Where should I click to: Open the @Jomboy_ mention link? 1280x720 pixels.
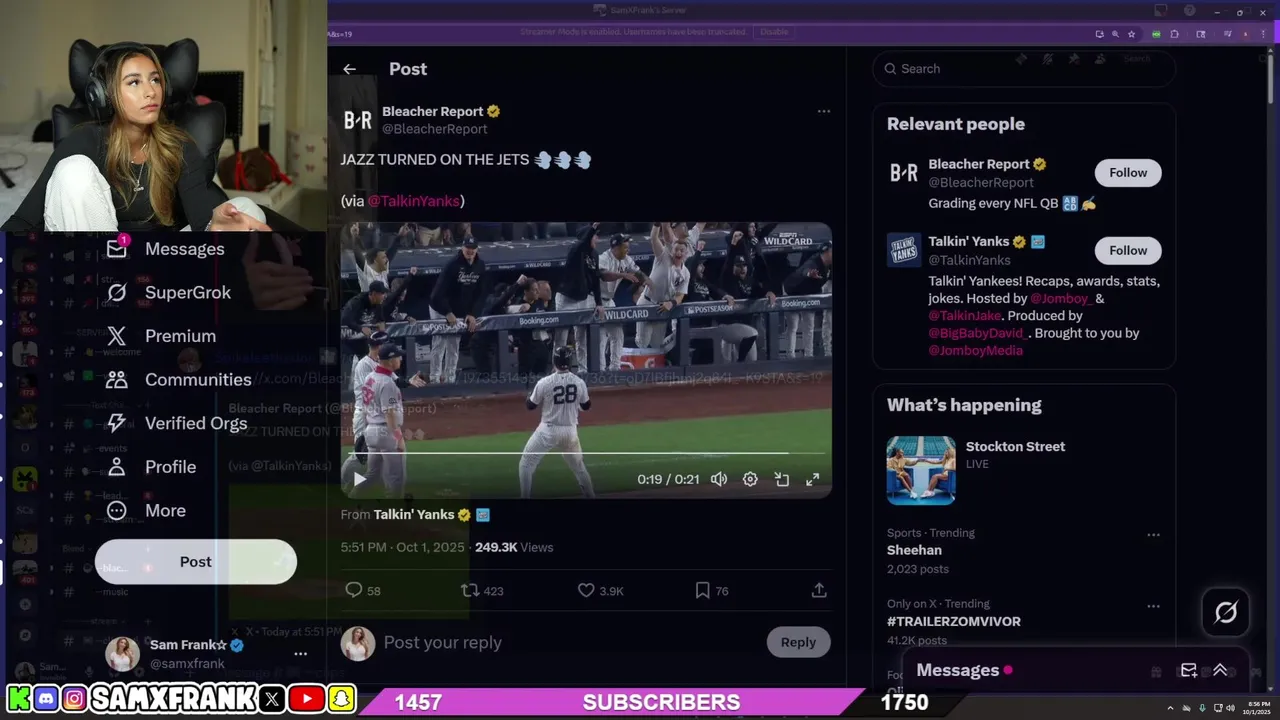pos(1061,298)
